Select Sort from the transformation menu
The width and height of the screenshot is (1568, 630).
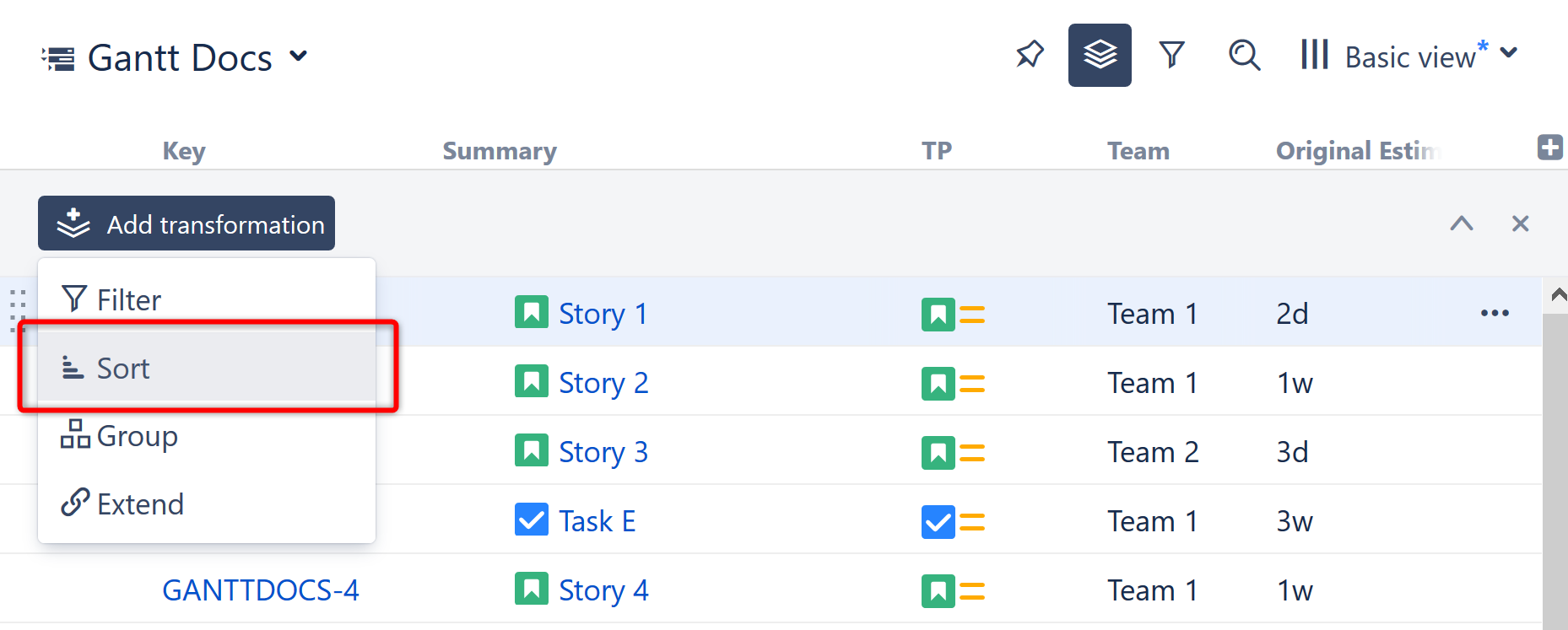(123, 368)
